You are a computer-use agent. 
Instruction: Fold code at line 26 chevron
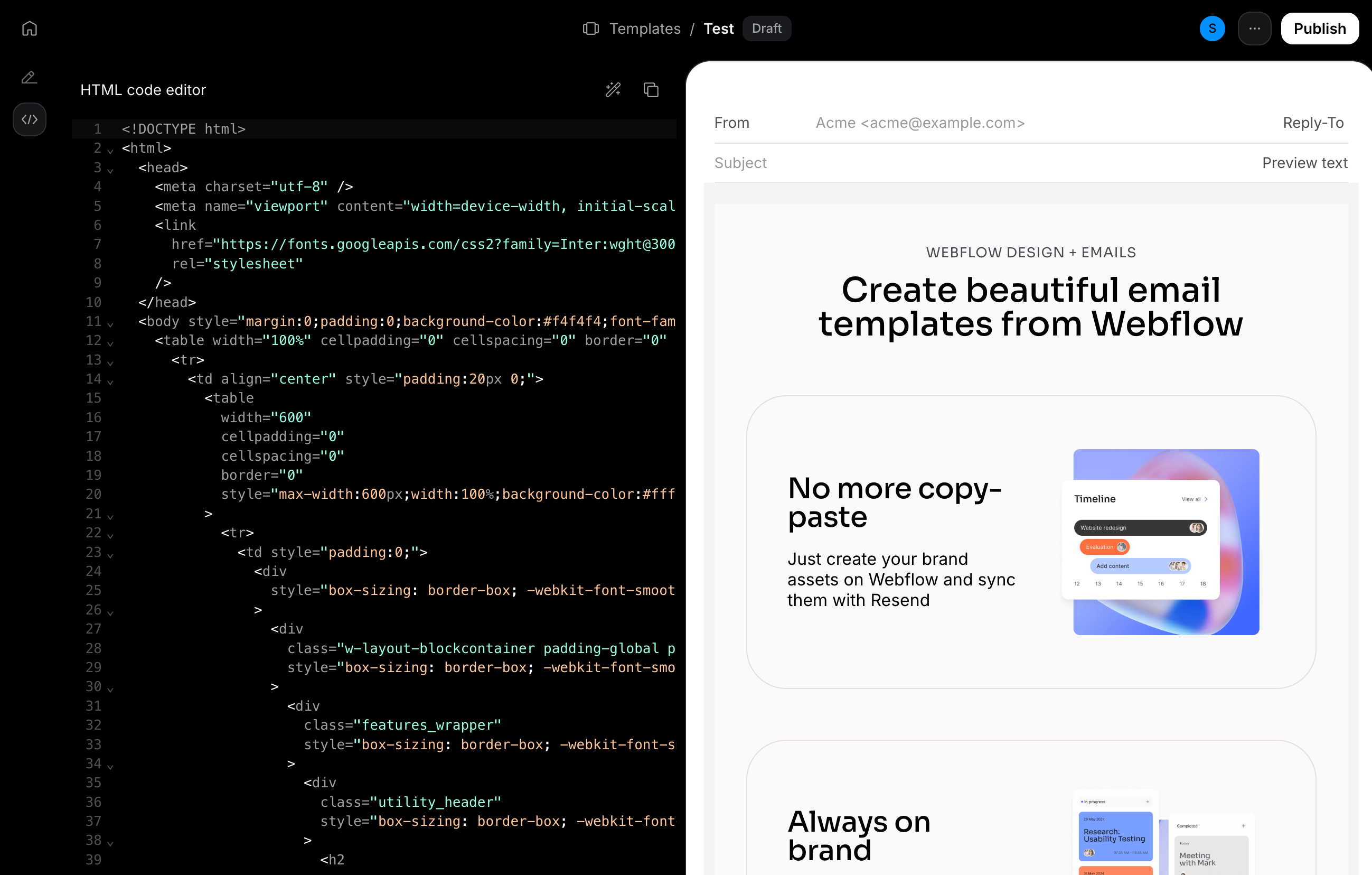pyautogui.click(x=110, y=613)
